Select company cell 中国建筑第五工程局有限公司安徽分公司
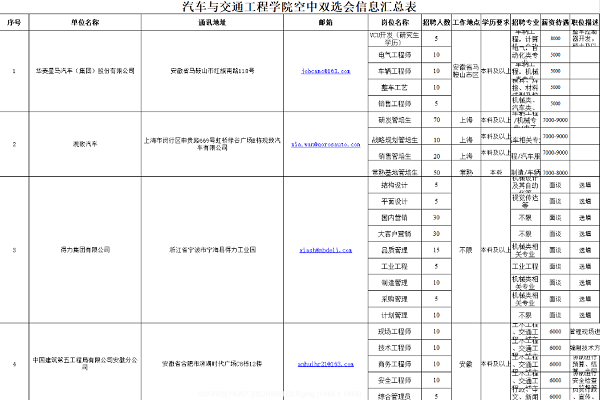The image size is (600, 400). [85, 363]
